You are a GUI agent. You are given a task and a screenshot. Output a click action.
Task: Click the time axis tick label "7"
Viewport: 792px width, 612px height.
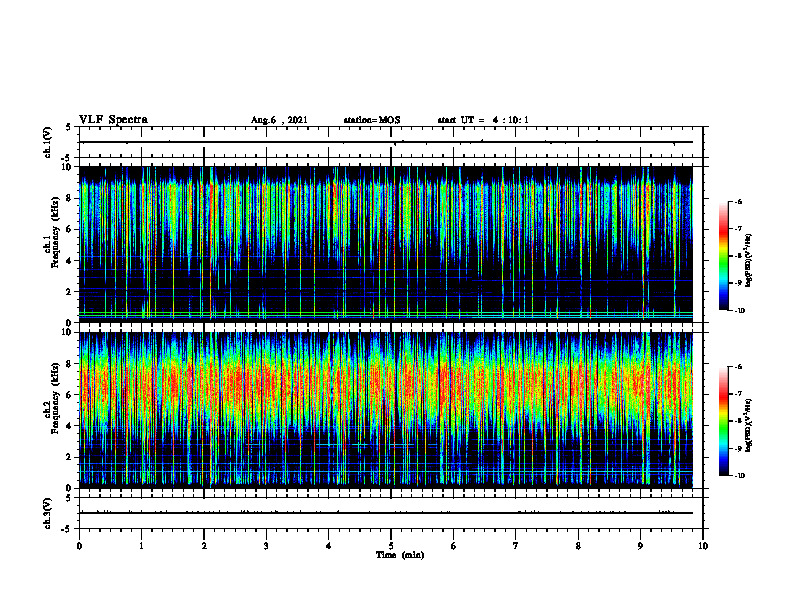[516, 546]
